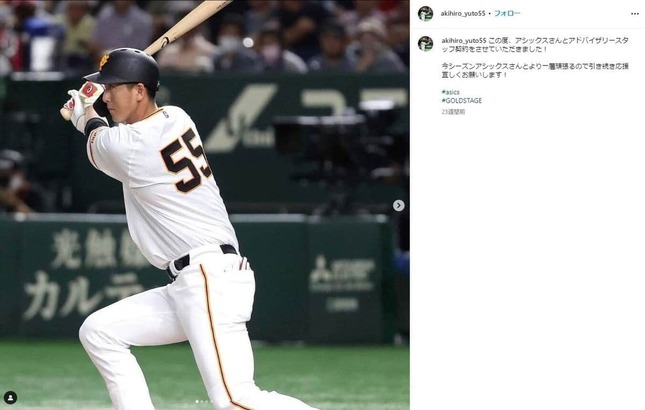Go to next photo with carousel arrow
The image size is (645, 410).
[399, 205]
